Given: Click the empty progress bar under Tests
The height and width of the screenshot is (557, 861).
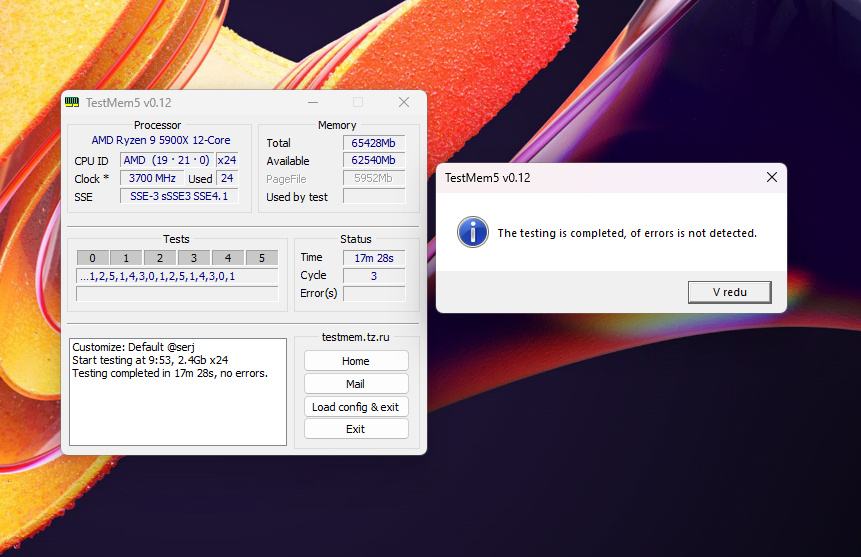Looking at the screenshot, I should click(x=177, y=294).
